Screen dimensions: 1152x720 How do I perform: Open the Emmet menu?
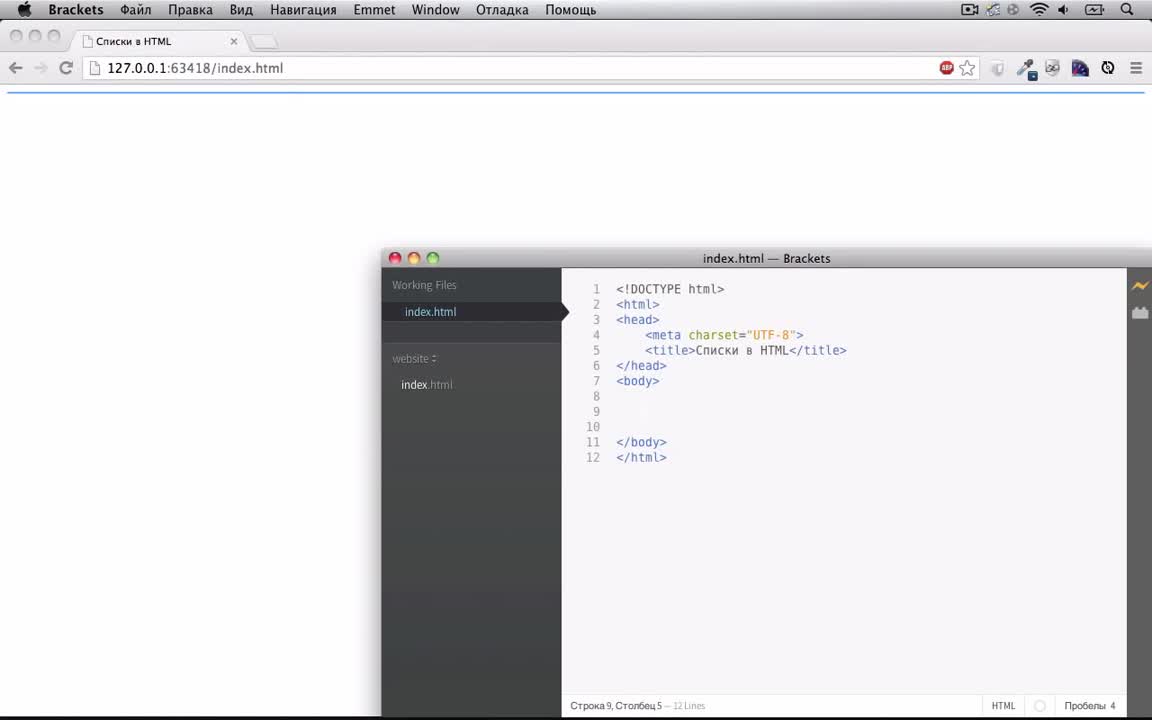tap(374, 10)
